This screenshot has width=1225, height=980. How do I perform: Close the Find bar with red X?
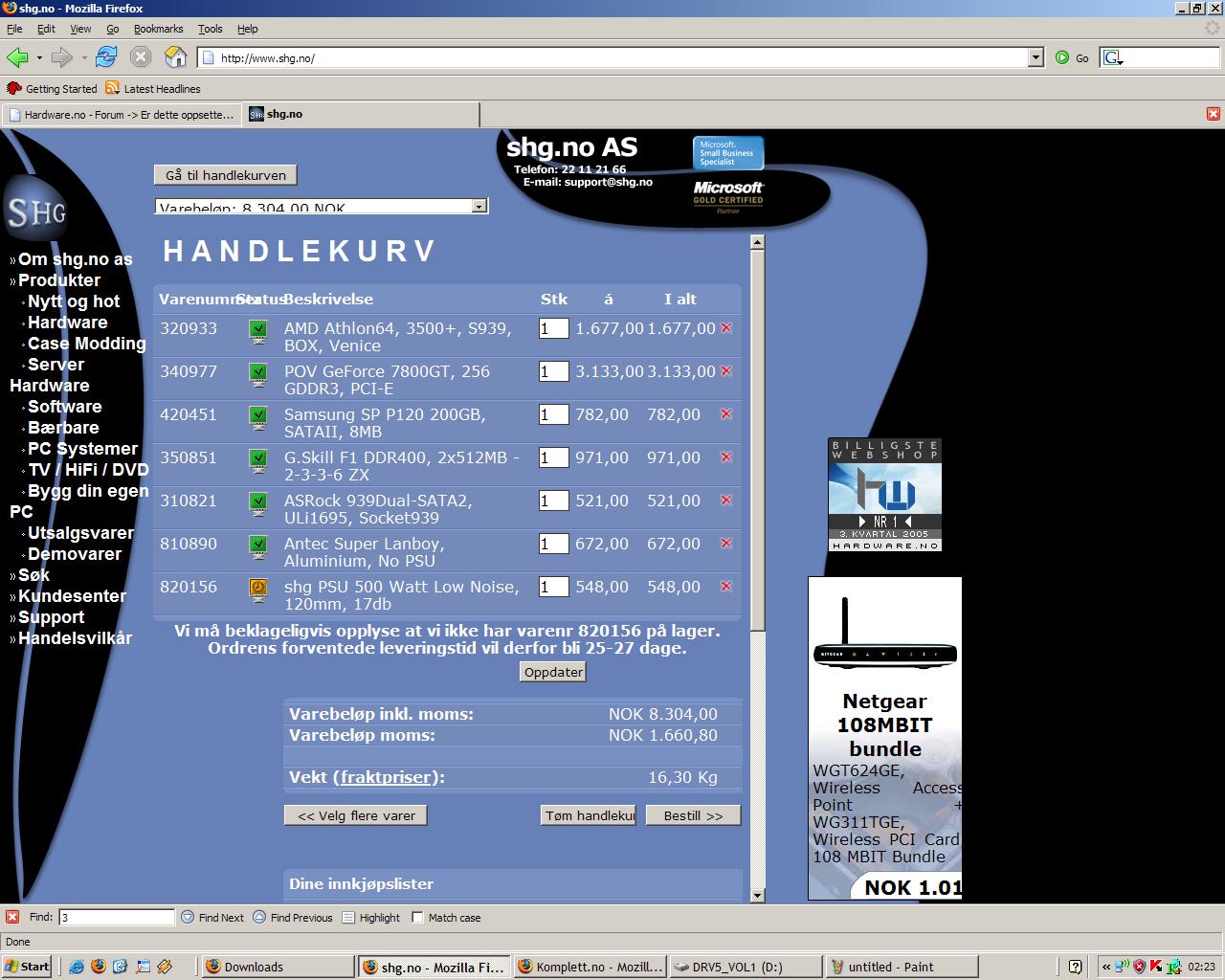[x=12, y=917]
